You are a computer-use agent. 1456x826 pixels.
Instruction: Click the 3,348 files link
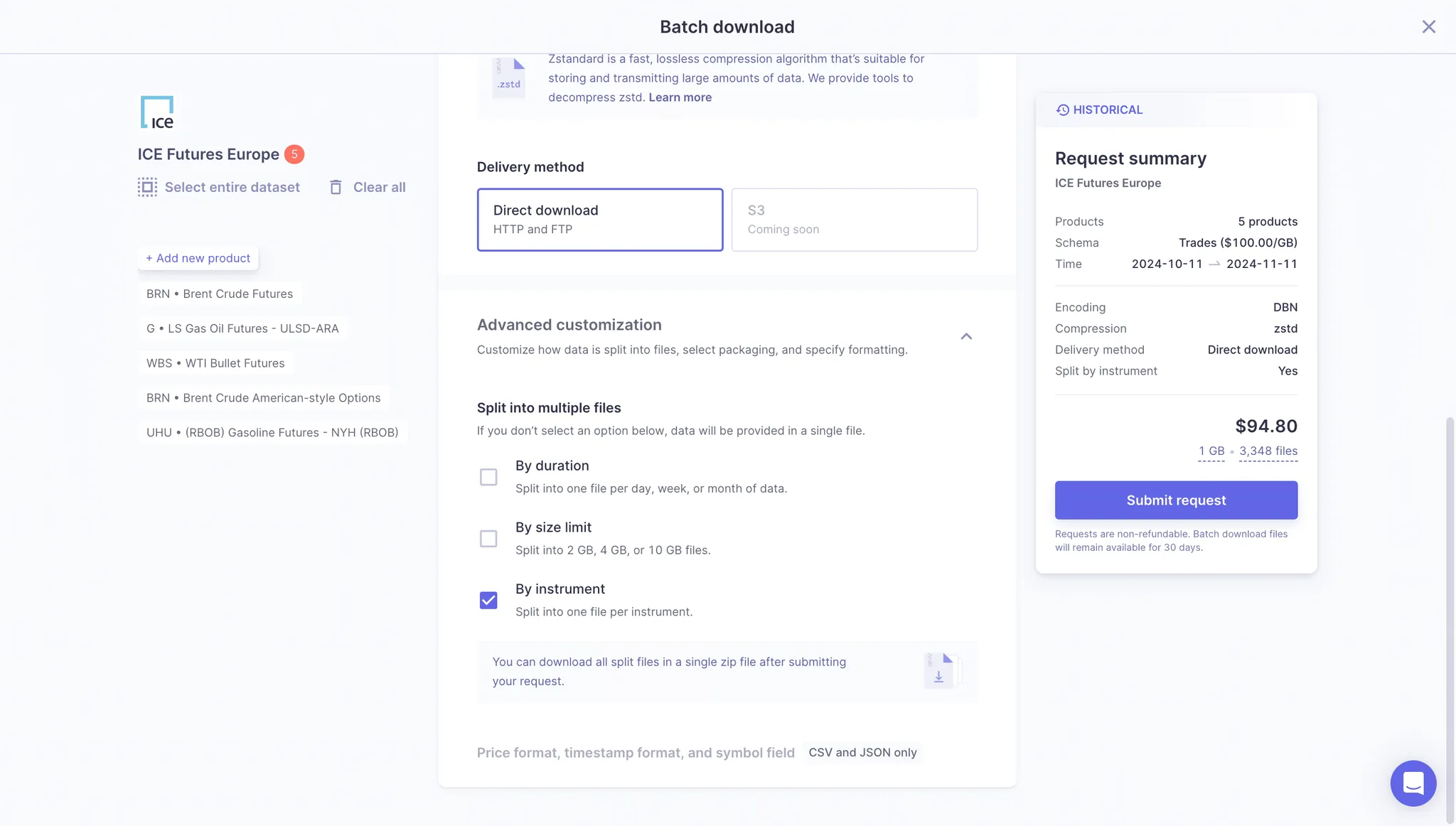tap(1268, 451)
